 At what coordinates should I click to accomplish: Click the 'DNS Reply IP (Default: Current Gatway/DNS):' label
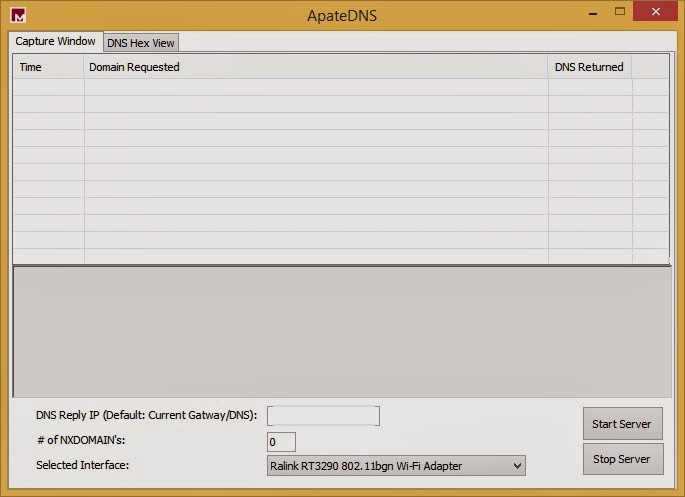tap(146, 415)
